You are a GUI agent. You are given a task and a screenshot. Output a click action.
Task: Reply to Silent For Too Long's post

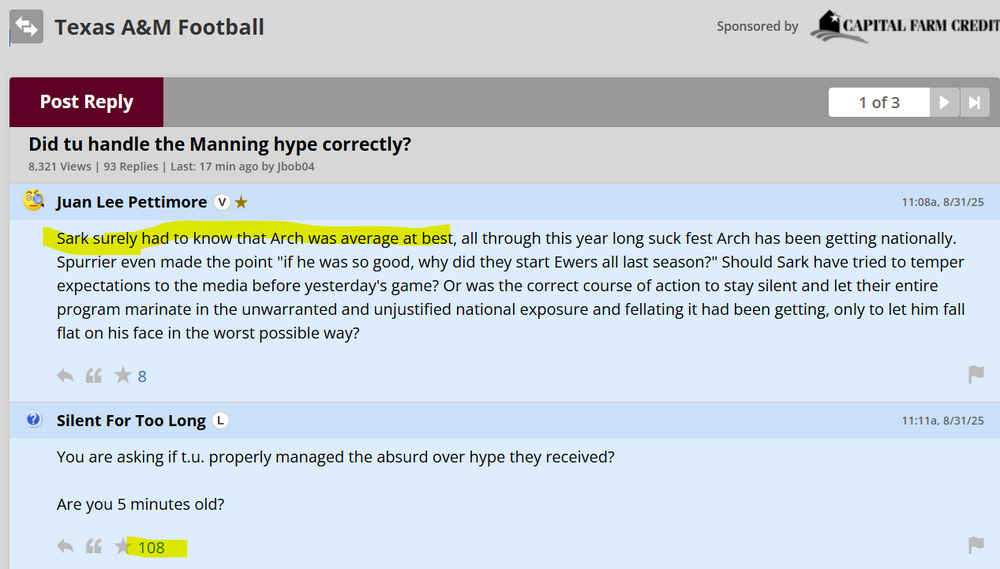tap(65, 546)
